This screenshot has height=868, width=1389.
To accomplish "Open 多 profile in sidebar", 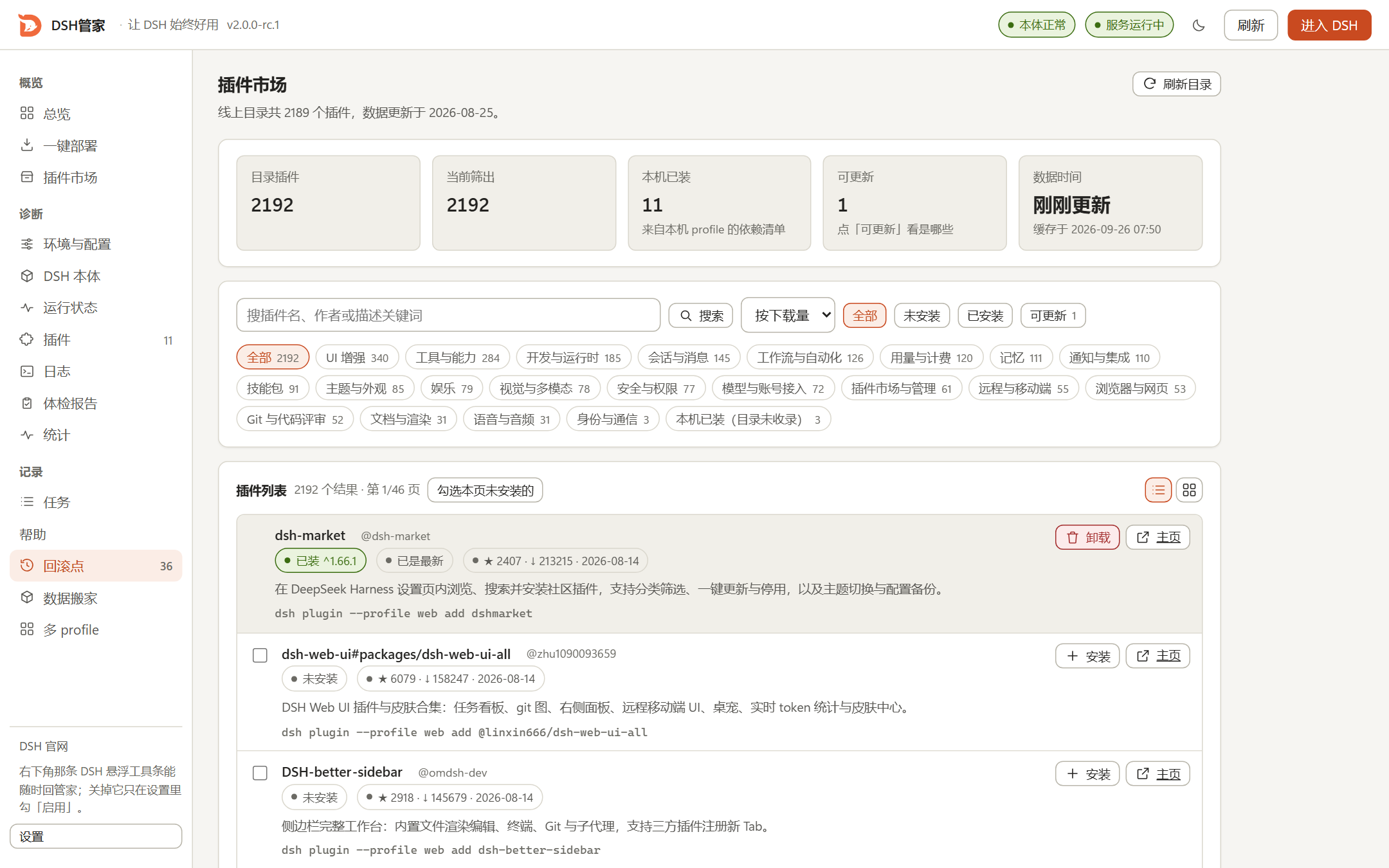I will pos(96,629).
